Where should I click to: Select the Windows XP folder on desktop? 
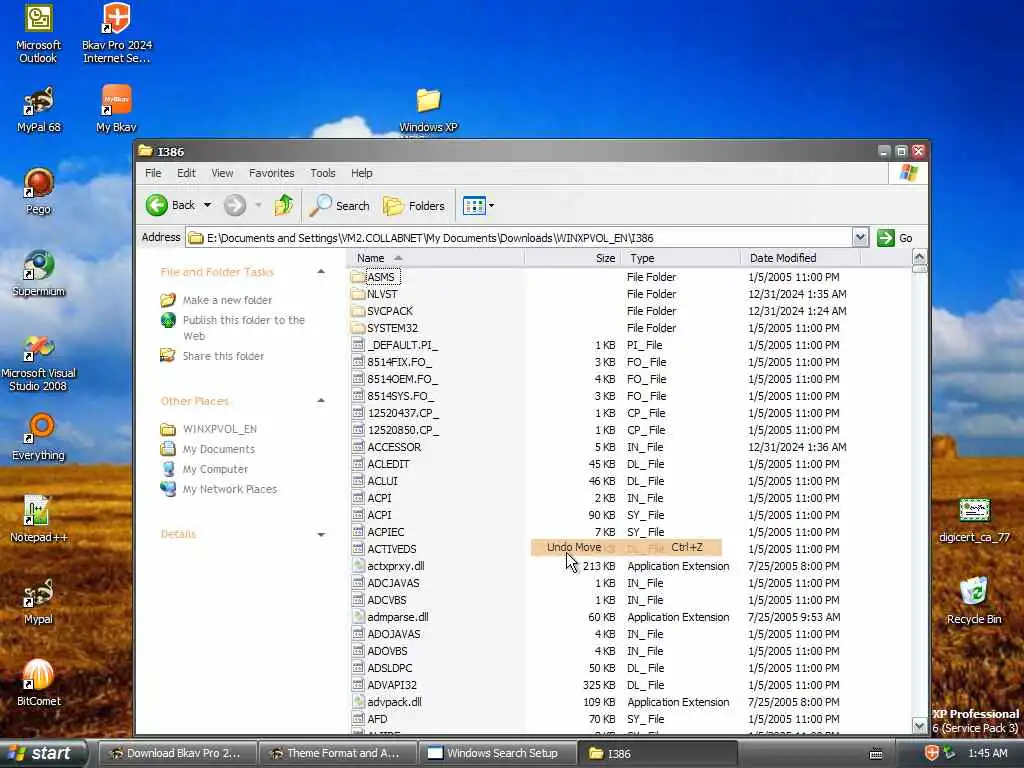tap(428, 109)
